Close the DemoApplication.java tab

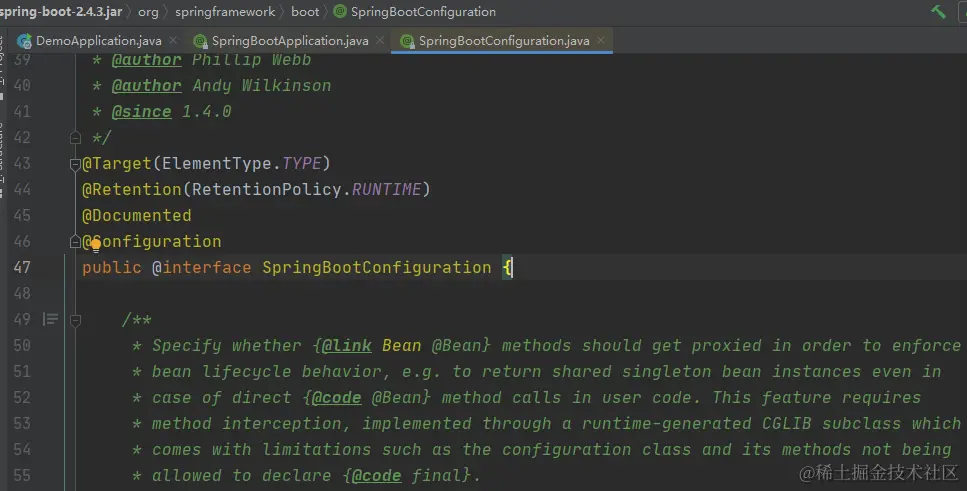pyautogui.click(x=173, y=40)
